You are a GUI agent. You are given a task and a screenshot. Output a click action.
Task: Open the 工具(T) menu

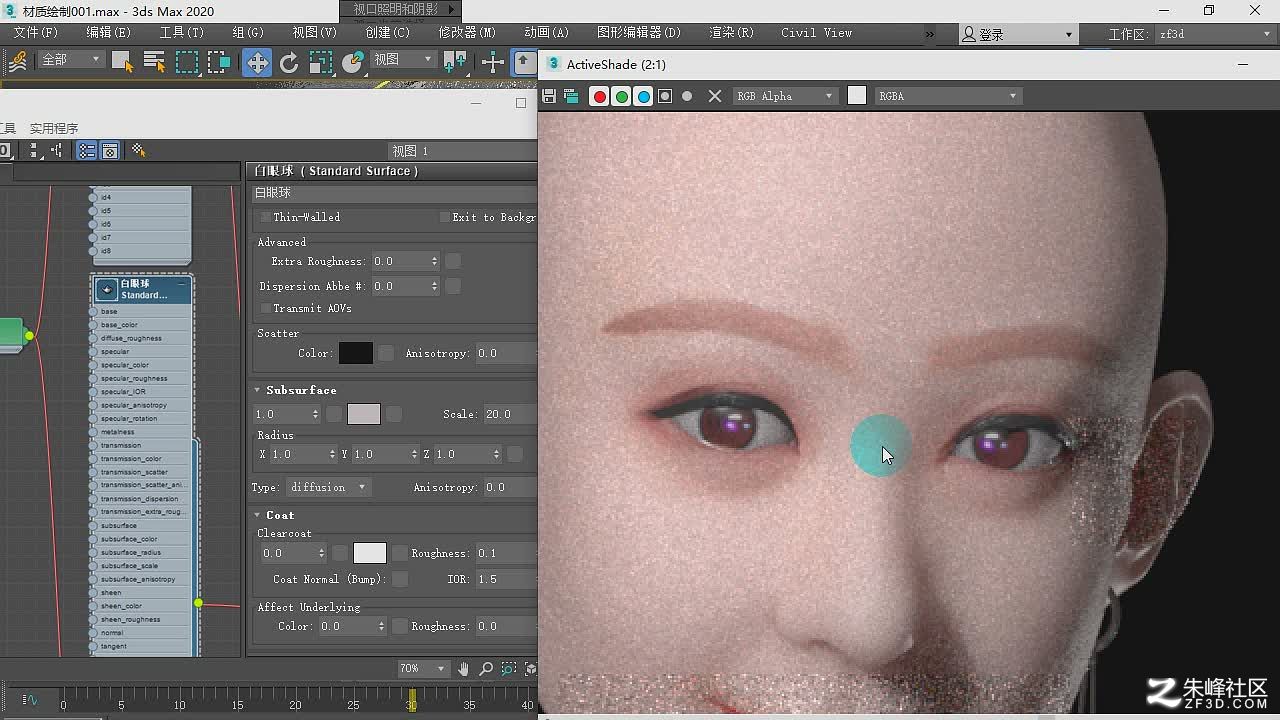(x=181, y=33)
